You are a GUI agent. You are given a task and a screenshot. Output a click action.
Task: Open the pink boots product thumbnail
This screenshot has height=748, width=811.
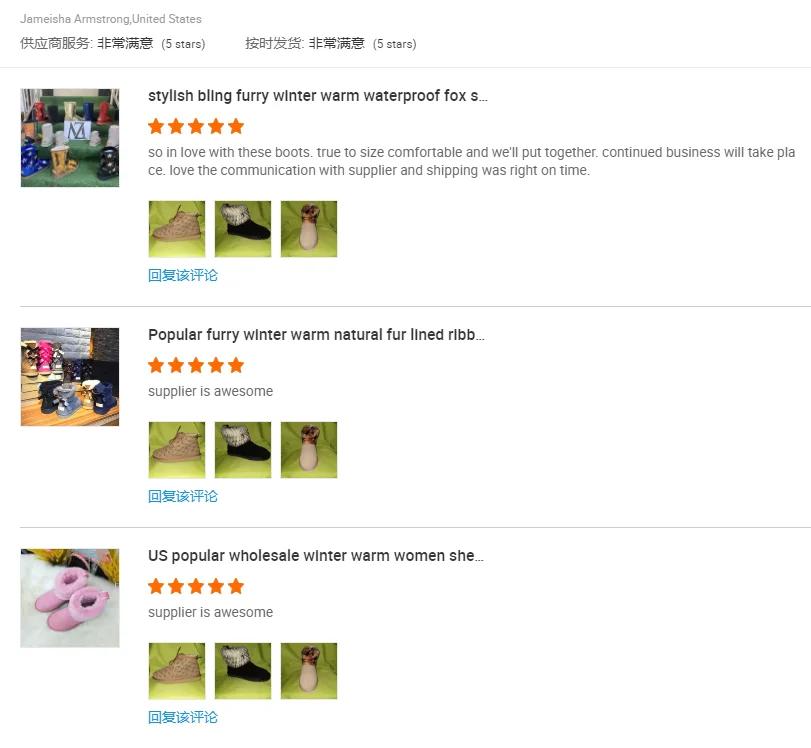(x=70, y=598)
